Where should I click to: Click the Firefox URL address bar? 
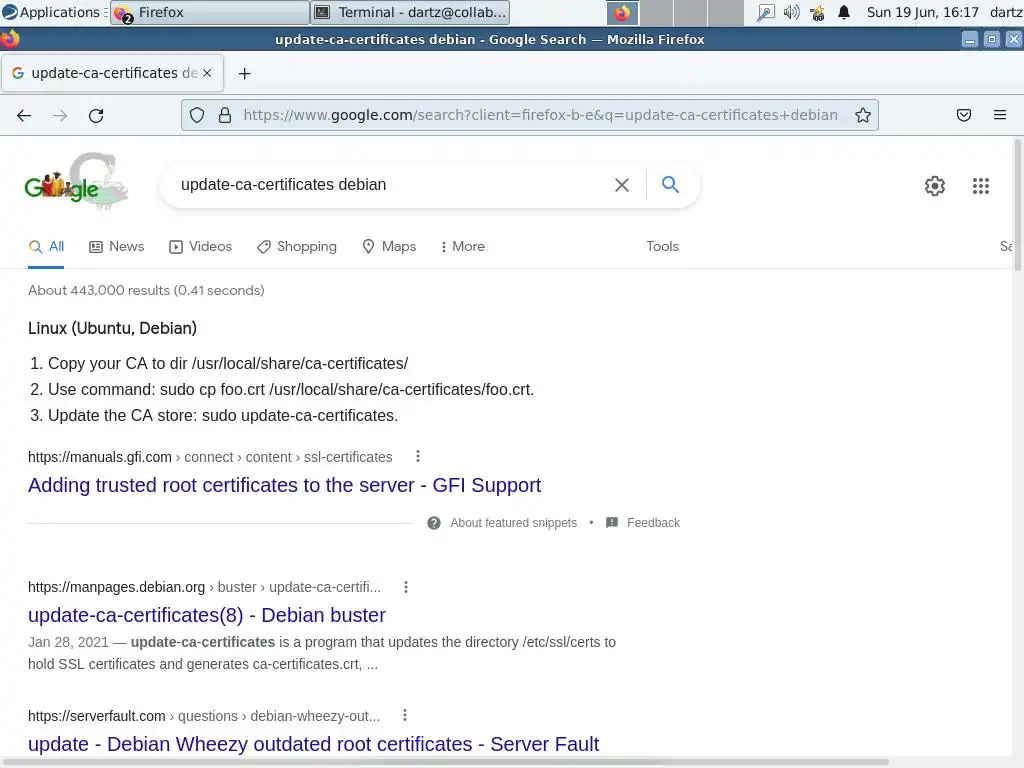pyautogui.click(x=540, y=116)
